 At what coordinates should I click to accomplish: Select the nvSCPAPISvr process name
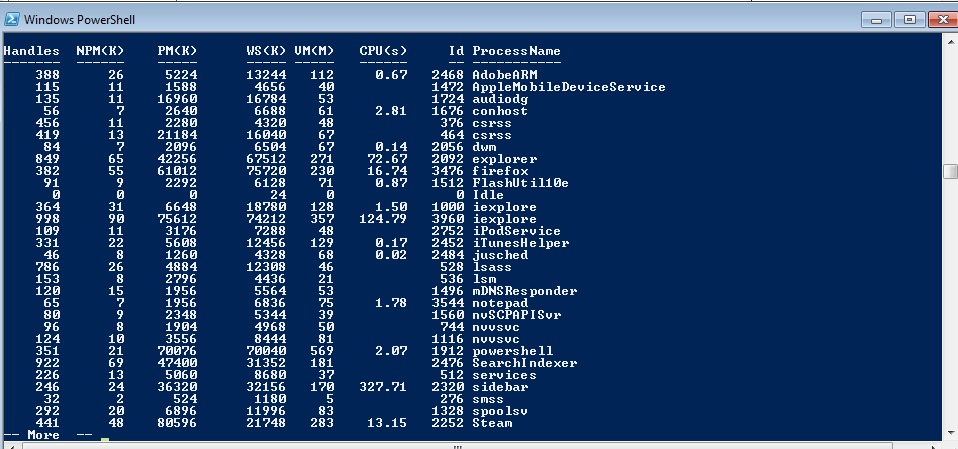tap(516, 315)
